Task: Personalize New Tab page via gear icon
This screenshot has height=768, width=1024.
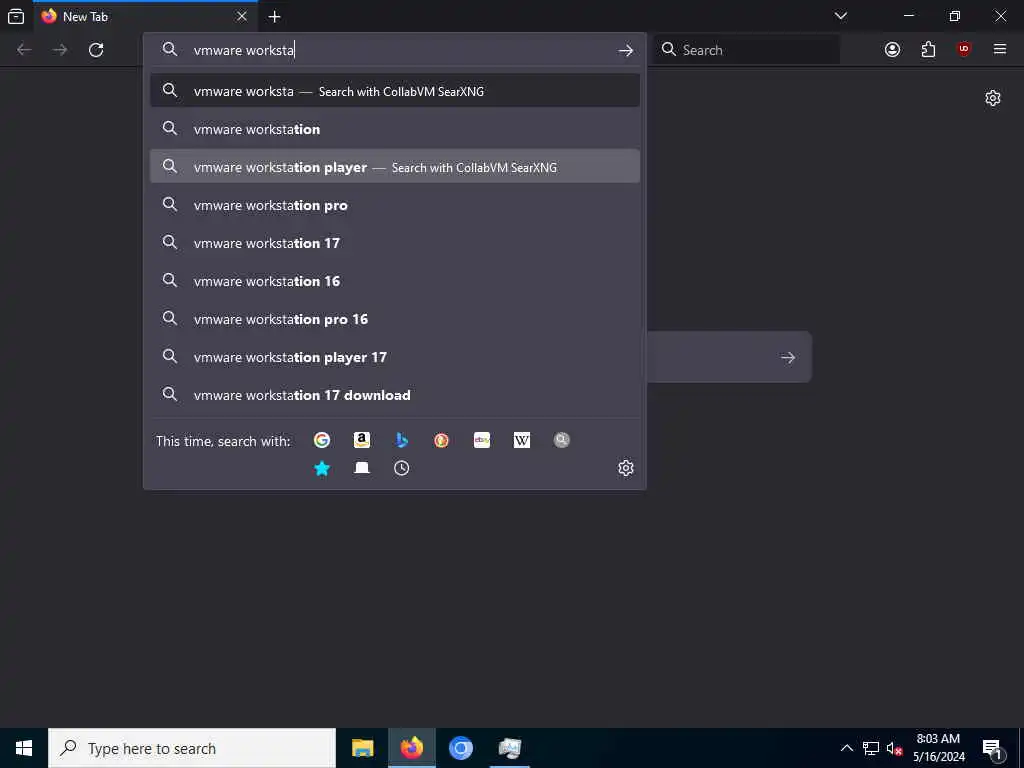Action: coord(993,98)
